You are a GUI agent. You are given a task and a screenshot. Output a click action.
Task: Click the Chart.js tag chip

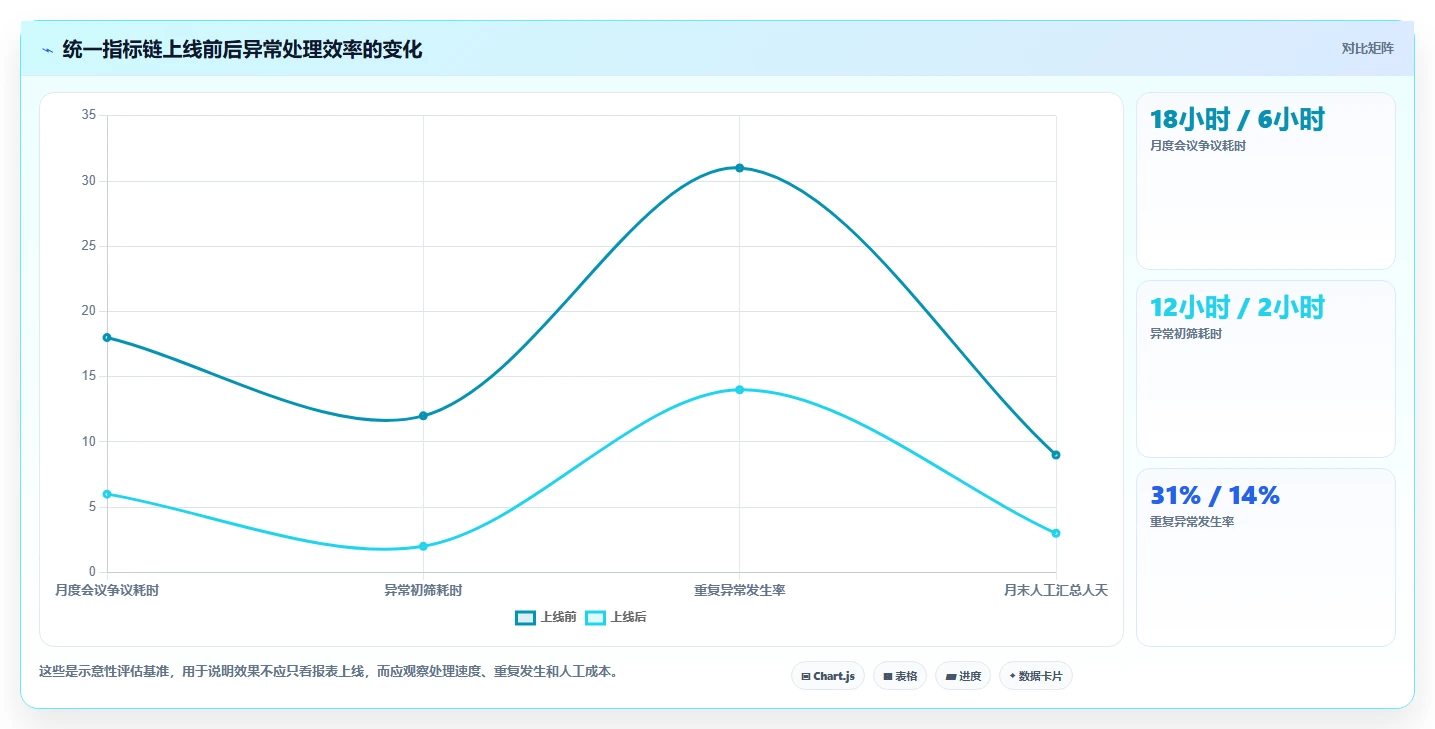[x=828, y=676]
